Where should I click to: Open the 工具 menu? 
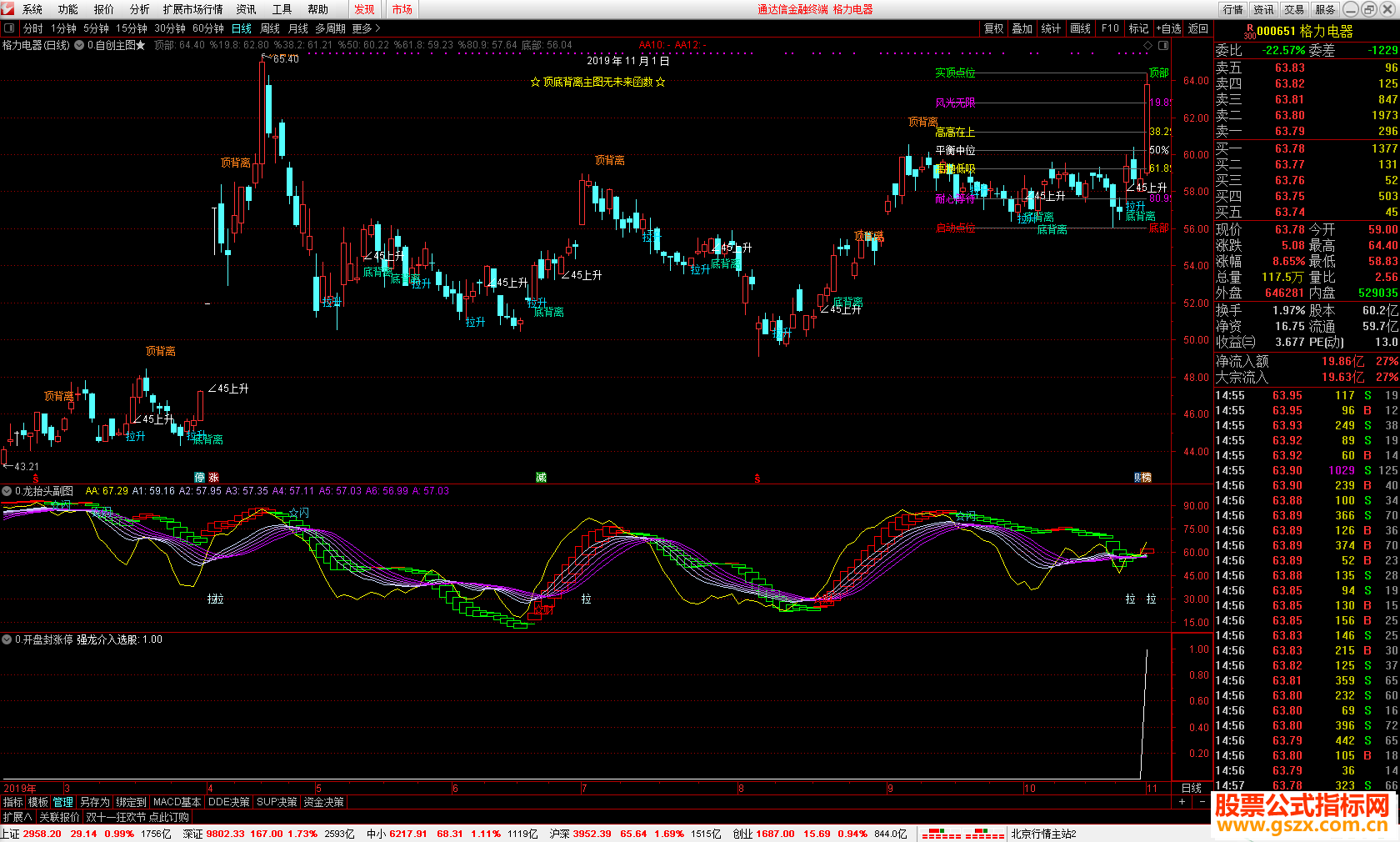tap(282, 9)
